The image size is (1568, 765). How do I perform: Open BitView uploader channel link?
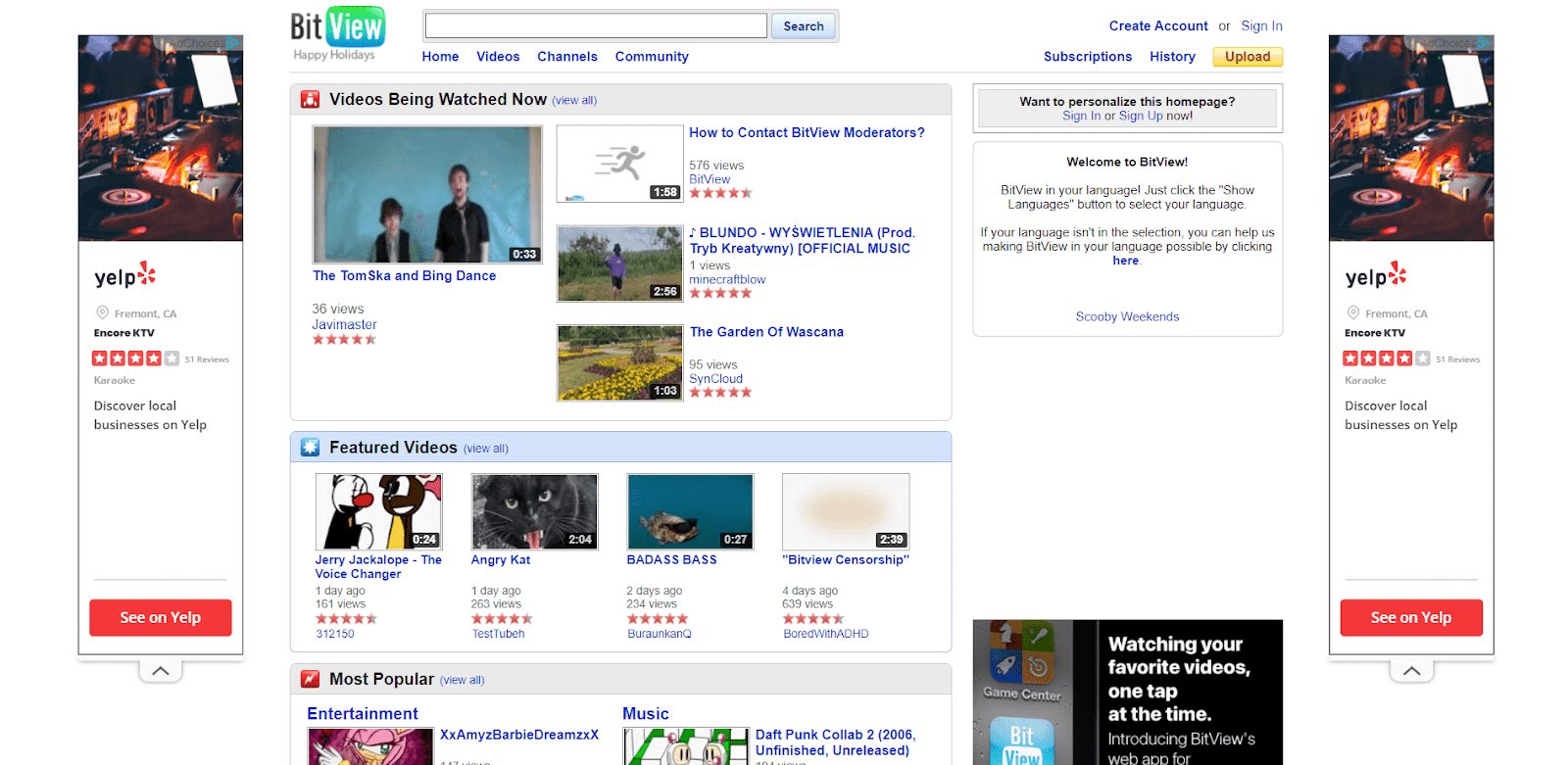click(710, 179)
